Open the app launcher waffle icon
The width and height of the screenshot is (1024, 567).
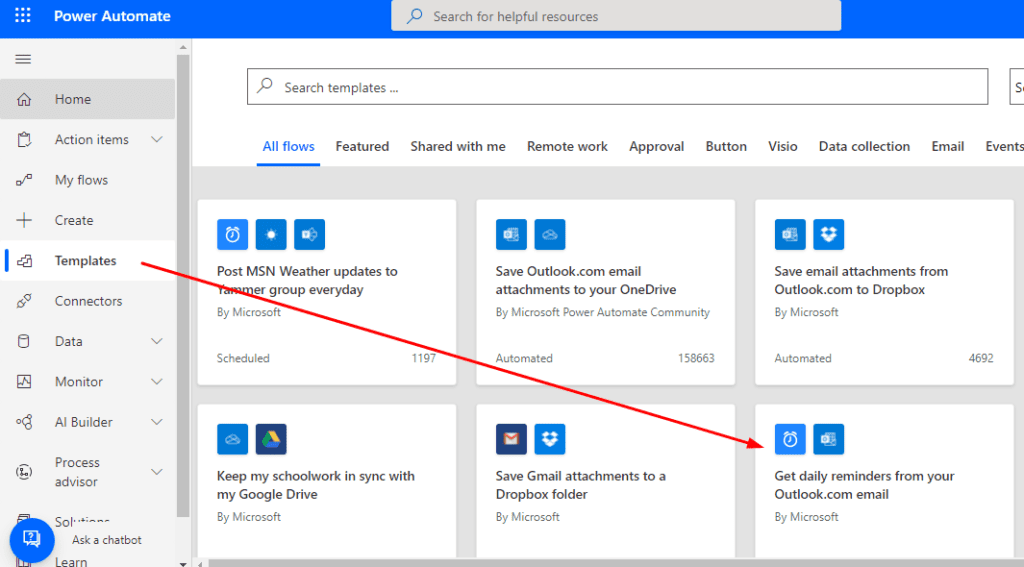pos(22,16)
